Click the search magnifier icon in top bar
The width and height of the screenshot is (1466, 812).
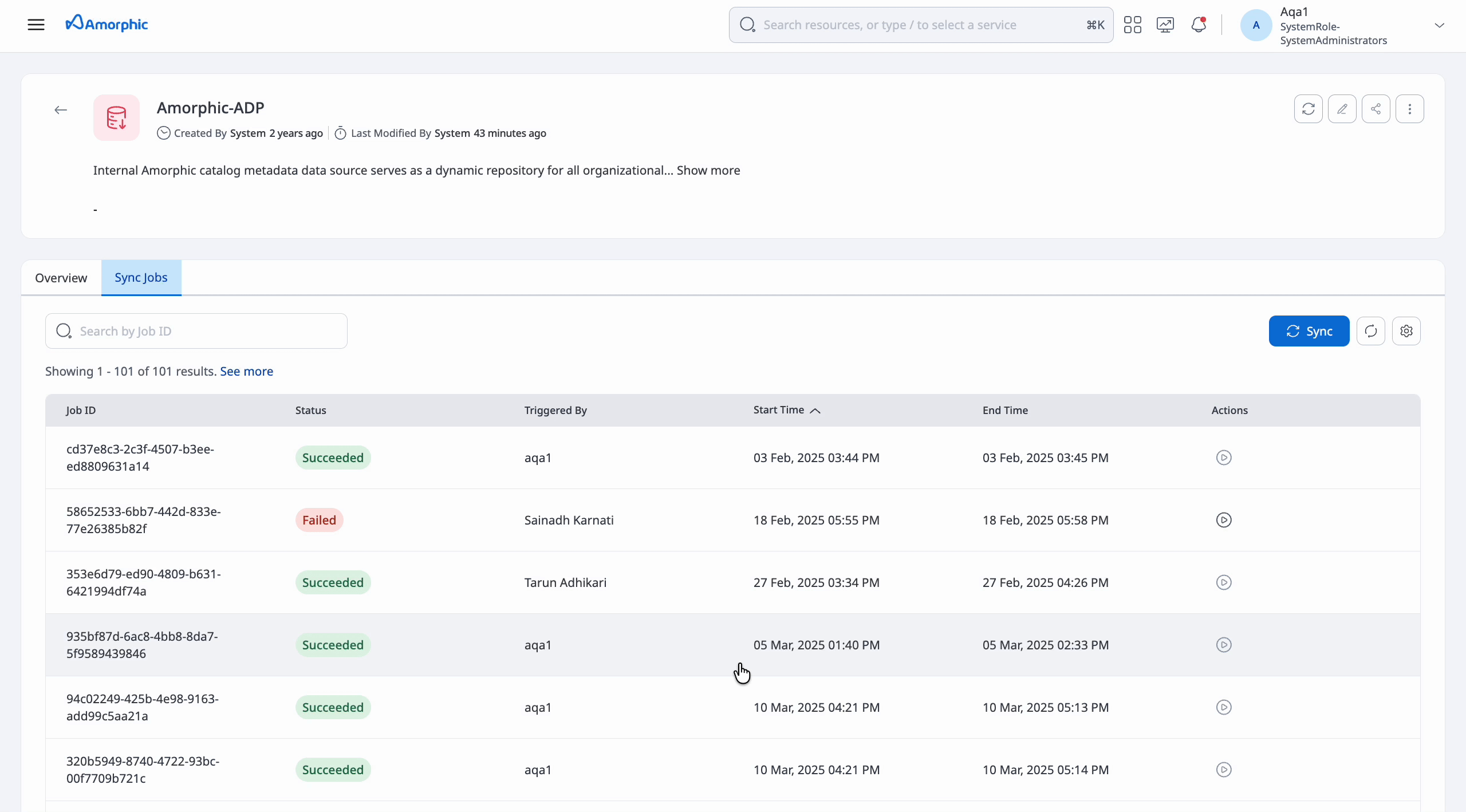[747, 25]
